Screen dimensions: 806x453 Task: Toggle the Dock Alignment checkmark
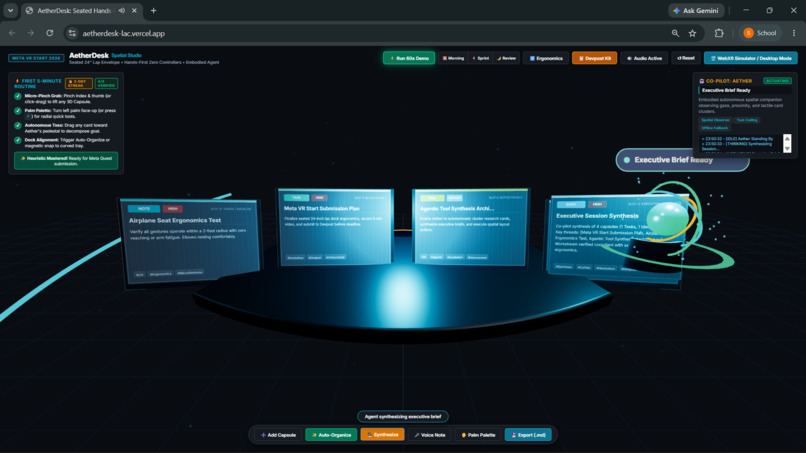click(17, 140)
